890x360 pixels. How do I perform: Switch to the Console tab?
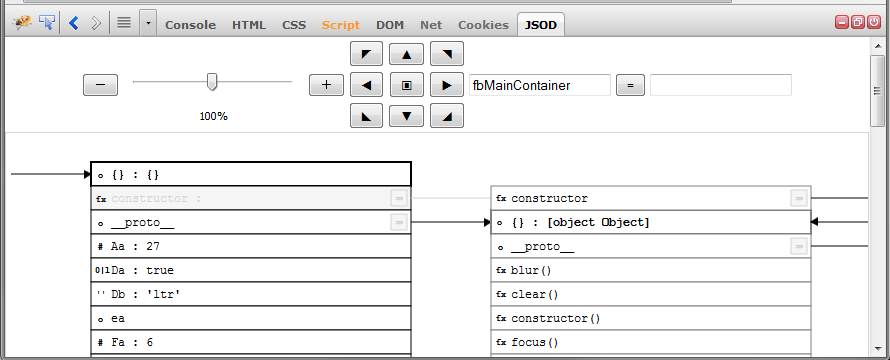[x=191, y=25]
